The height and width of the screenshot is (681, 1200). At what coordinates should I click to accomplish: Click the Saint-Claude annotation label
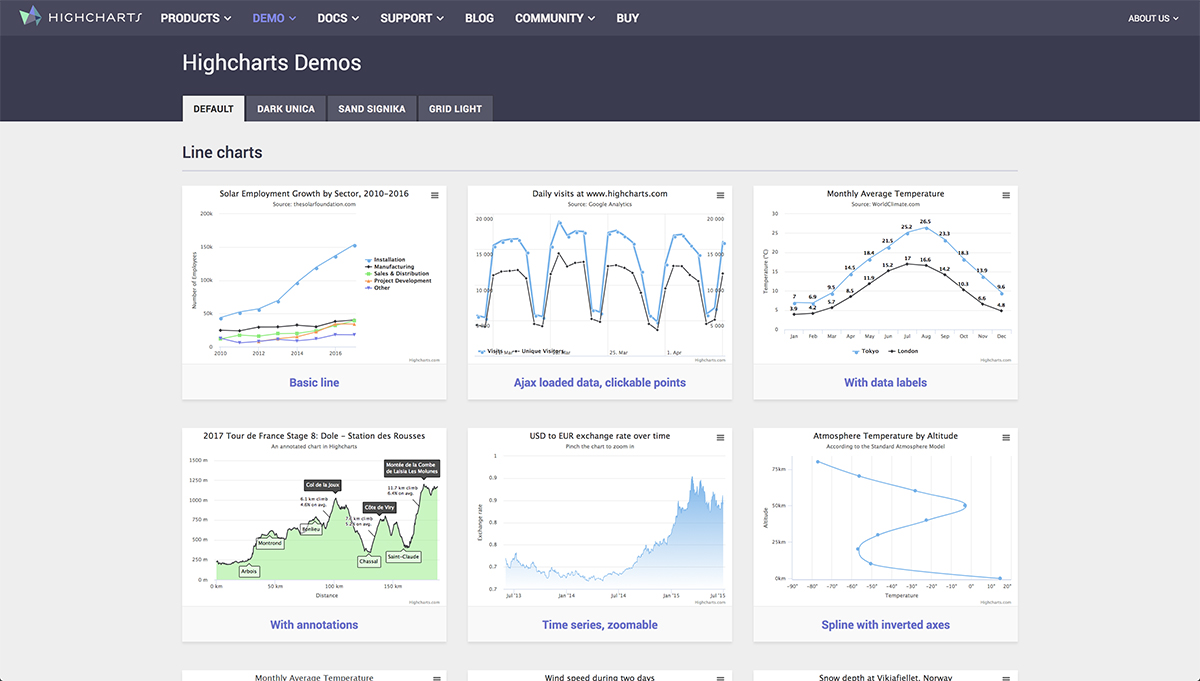pyautogui.click(x=405, y=556)
